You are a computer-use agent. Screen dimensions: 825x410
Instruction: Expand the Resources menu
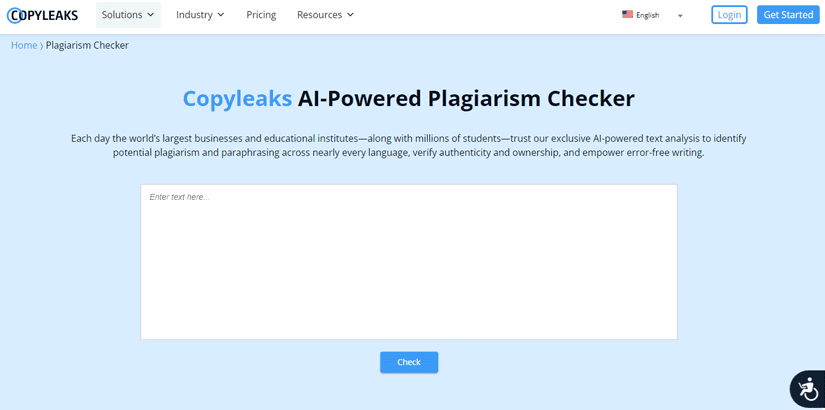325,15
